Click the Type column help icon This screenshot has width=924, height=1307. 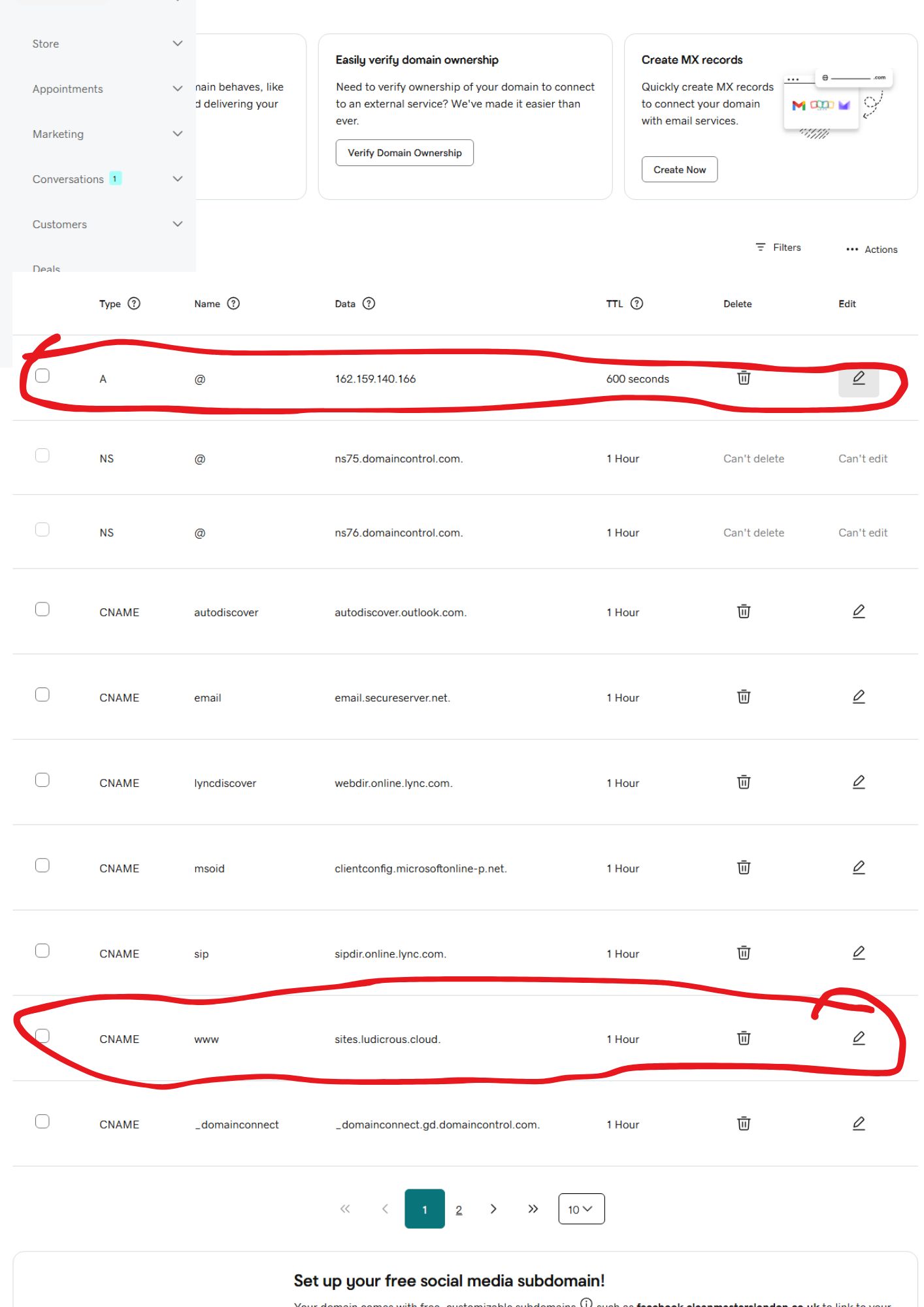pos(134,303)
